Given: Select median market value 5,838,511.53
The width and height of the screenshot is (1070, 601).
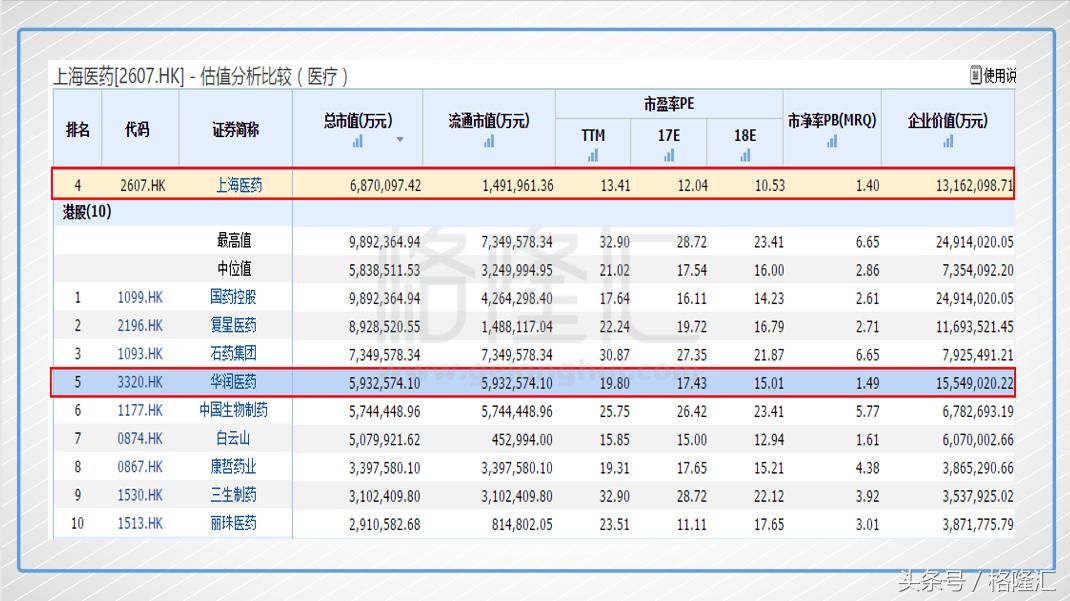Looking at the screenshot, I should click(x=385, y=271).
